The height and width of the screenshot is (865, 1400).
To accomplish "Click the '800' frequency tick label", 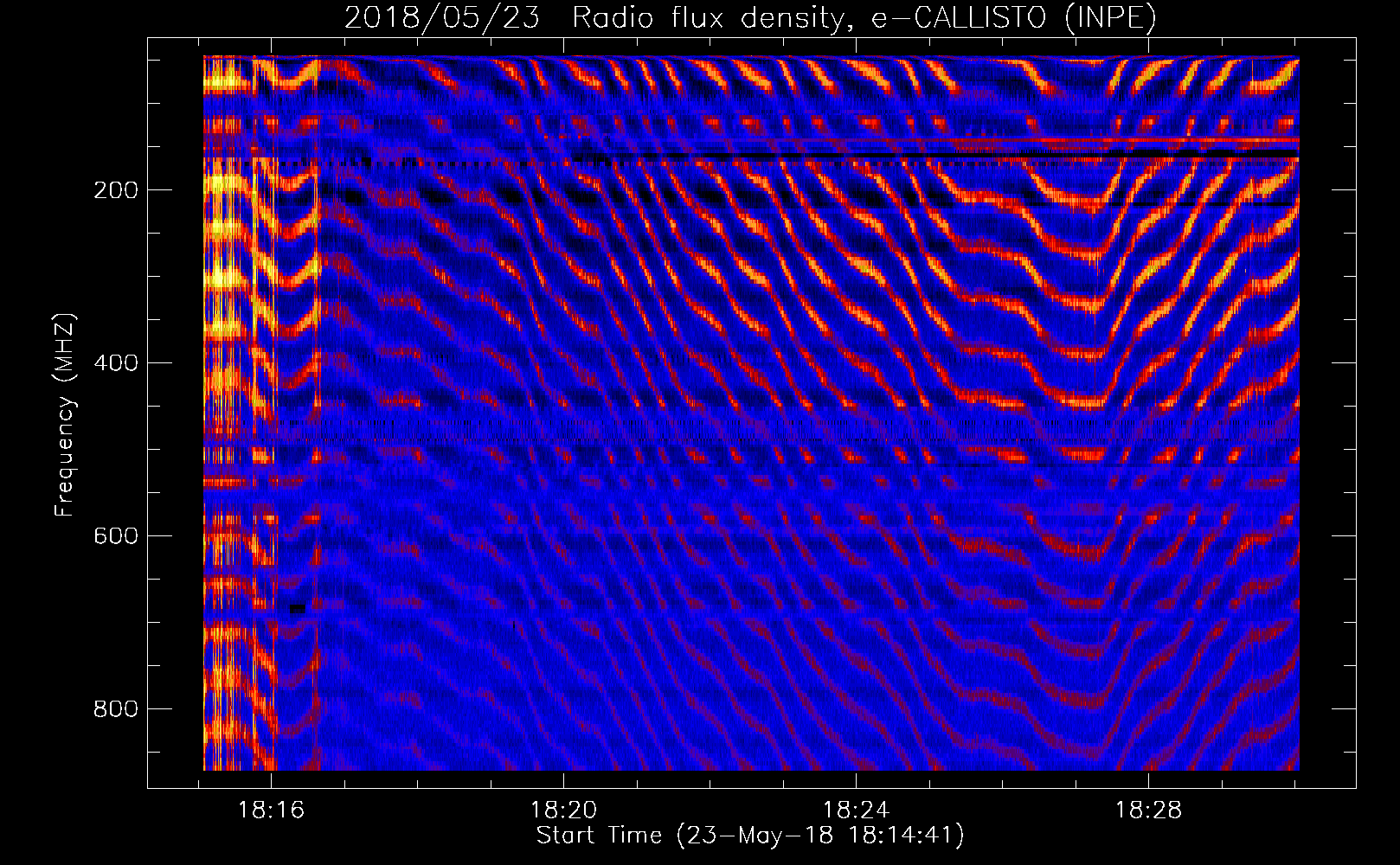I will (x=116, y=709).
